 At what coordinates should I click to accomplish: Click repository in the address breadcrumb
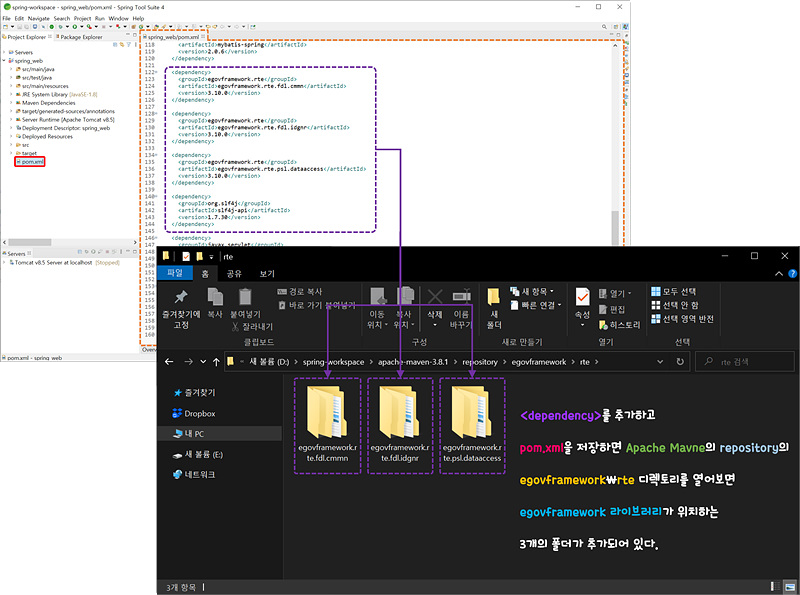(x=480, y=362)
